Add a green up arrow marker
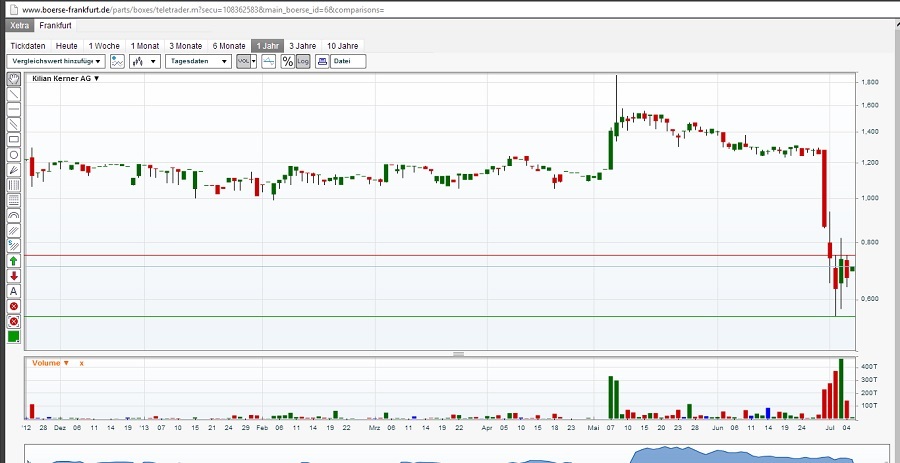This screenshot has height=463, width=900. (x=14, y=261)
